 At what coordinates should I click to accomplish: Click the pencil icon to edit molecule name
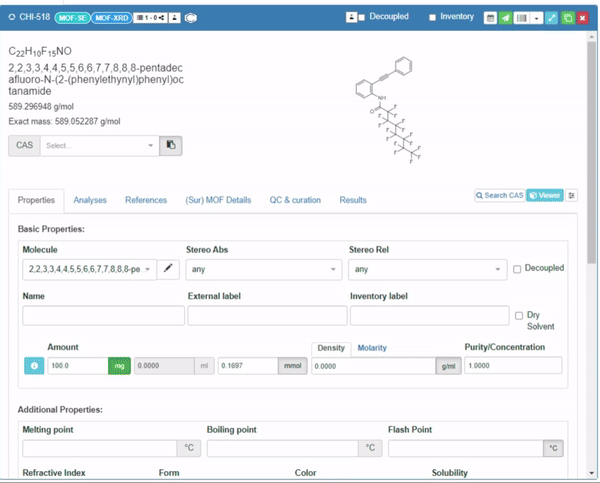tap(168, 269)
